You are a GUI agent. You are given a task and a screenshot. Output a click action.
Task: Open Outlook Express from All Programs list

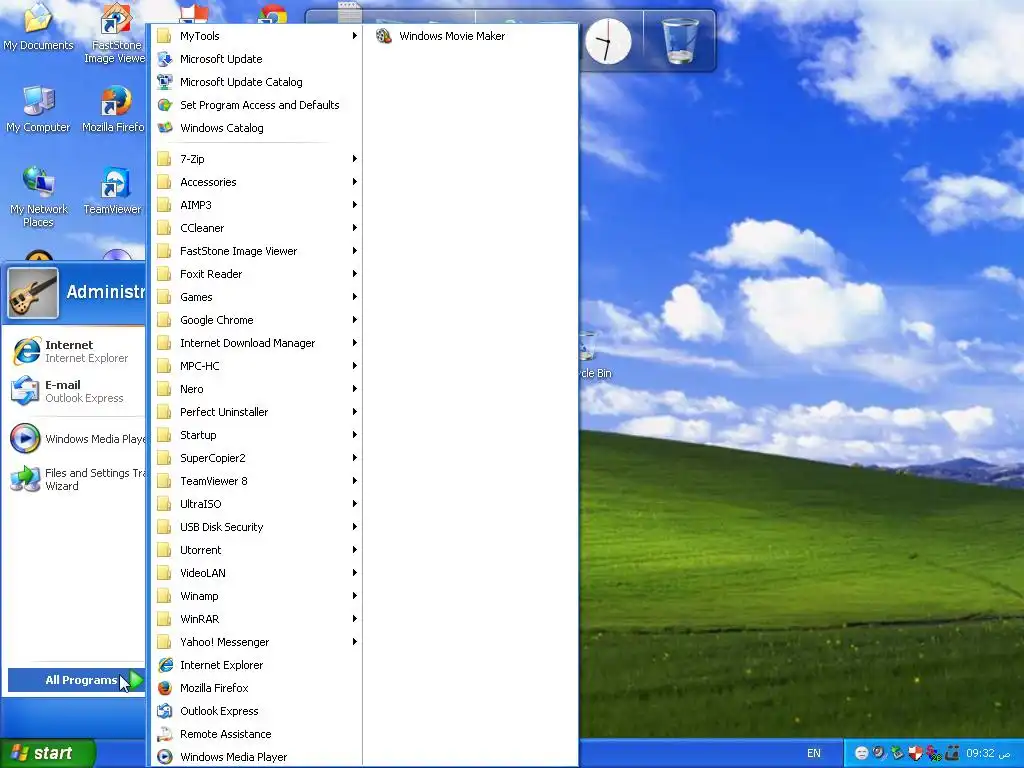tap(255, 711)
